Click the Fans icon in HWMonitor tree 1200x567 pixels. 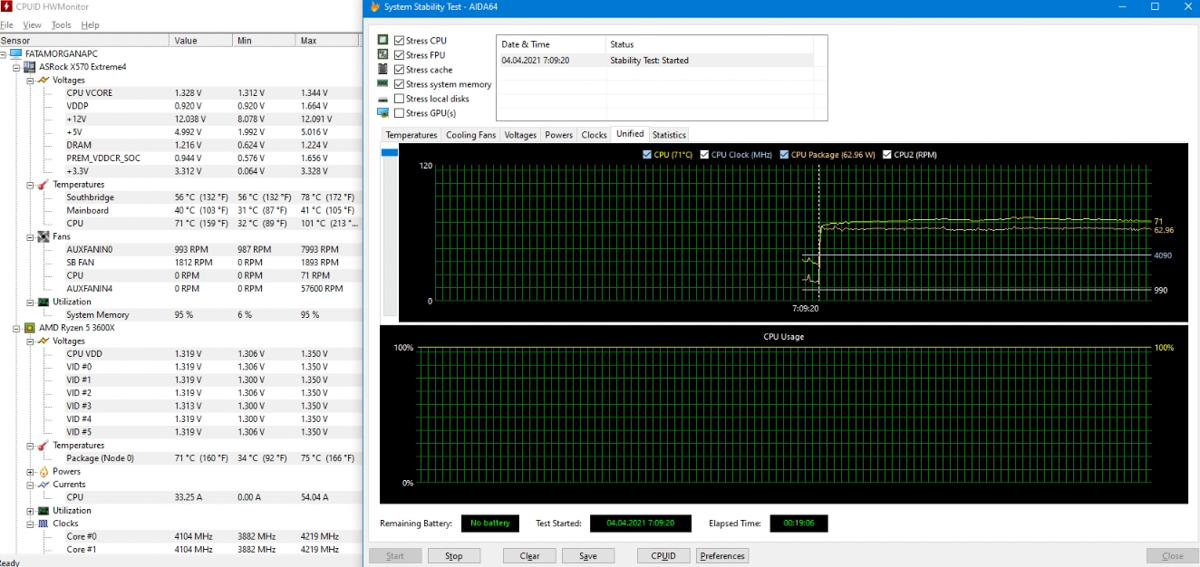(43, 236)
